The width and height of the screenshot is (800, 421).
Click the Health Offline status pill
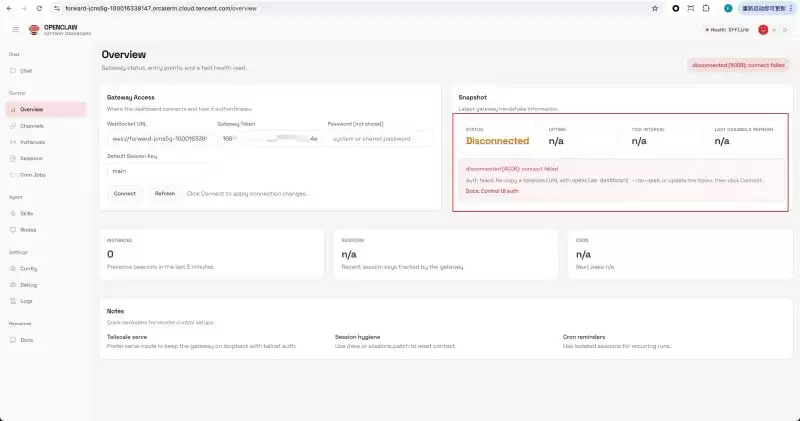click(x=727, y=30)
